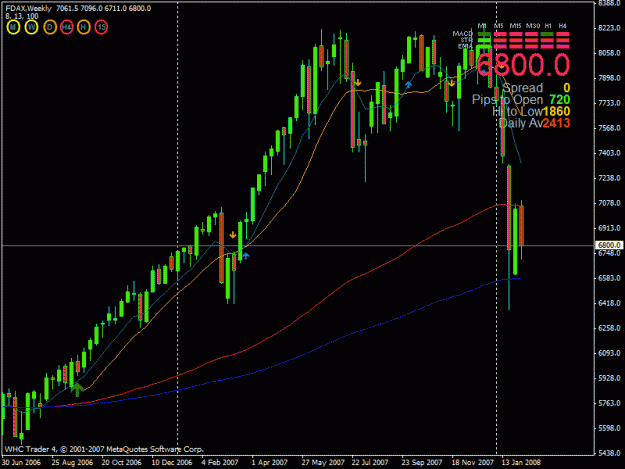Click the MACD signal bar under M1

[484, 34]
